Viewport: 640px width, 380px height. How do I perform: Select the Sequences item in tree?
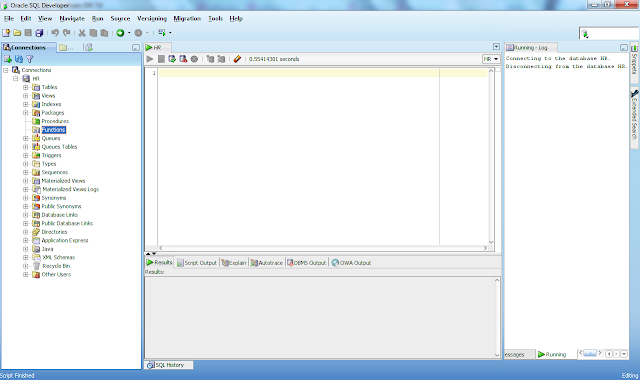[54, 172]
